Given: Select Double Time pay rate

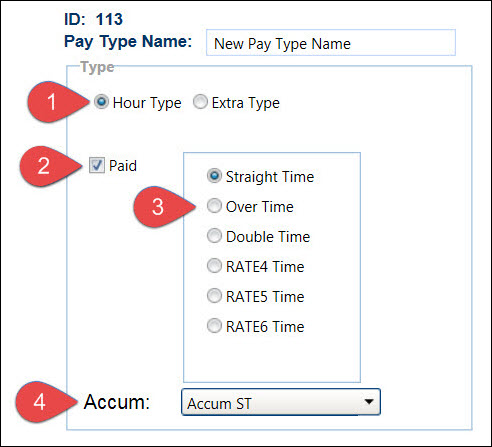Looking at the screenshot, I should pos(214,236).
